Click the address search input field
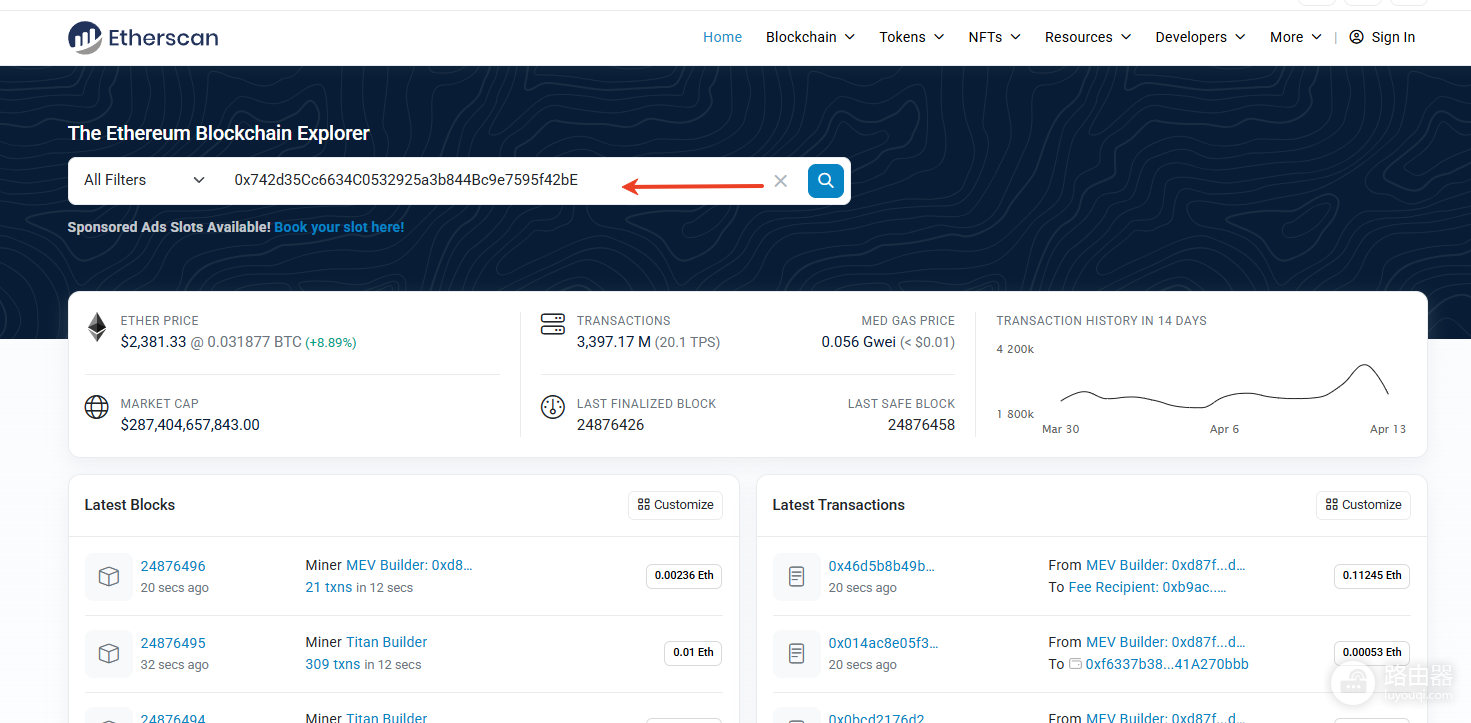This screenshot has height=723, width=1471. (495, 180)
